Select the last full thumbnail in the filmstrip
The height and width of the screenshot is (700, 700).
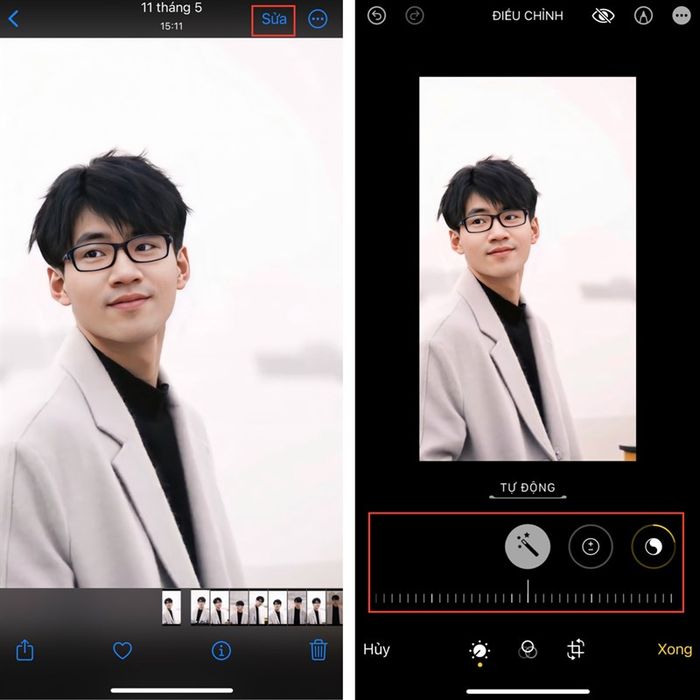pos(316,607)
